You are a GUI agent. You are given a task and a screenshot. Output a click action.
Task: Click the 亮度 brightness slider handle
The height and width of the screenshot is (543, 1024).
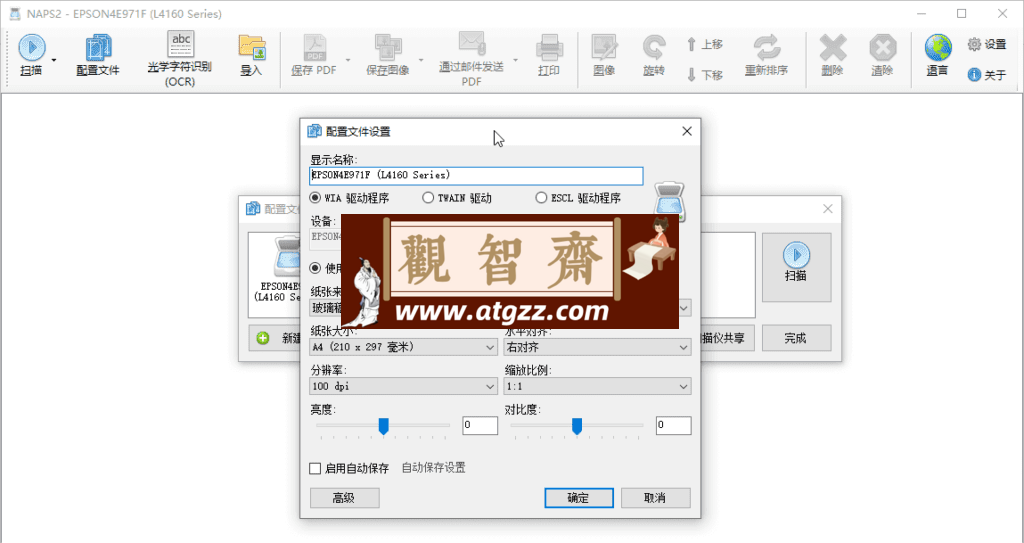384,427
